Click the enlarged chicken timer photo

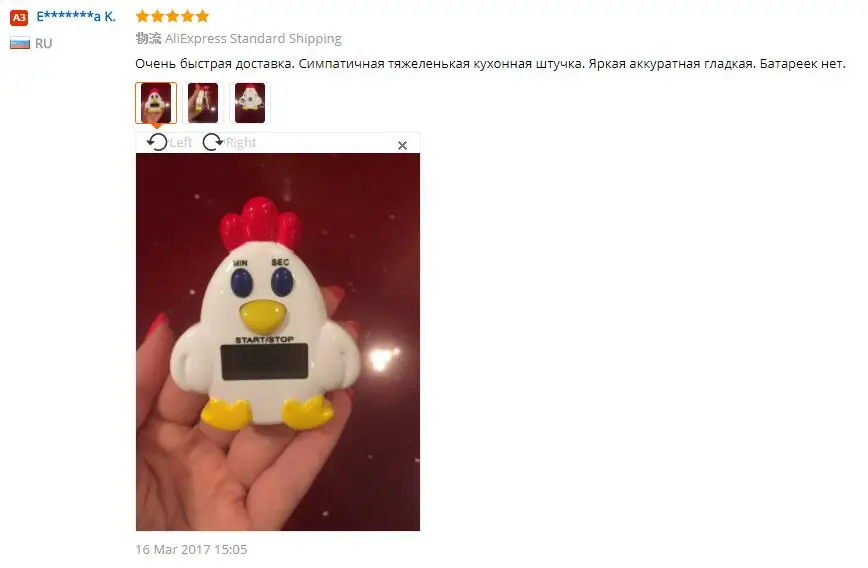click(278, 342)
